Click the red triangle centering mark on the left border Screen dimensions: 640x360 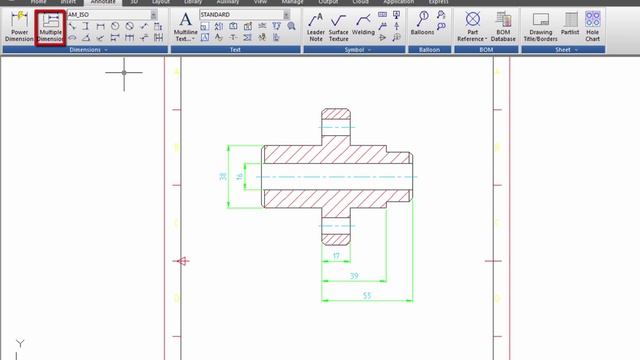182,261
